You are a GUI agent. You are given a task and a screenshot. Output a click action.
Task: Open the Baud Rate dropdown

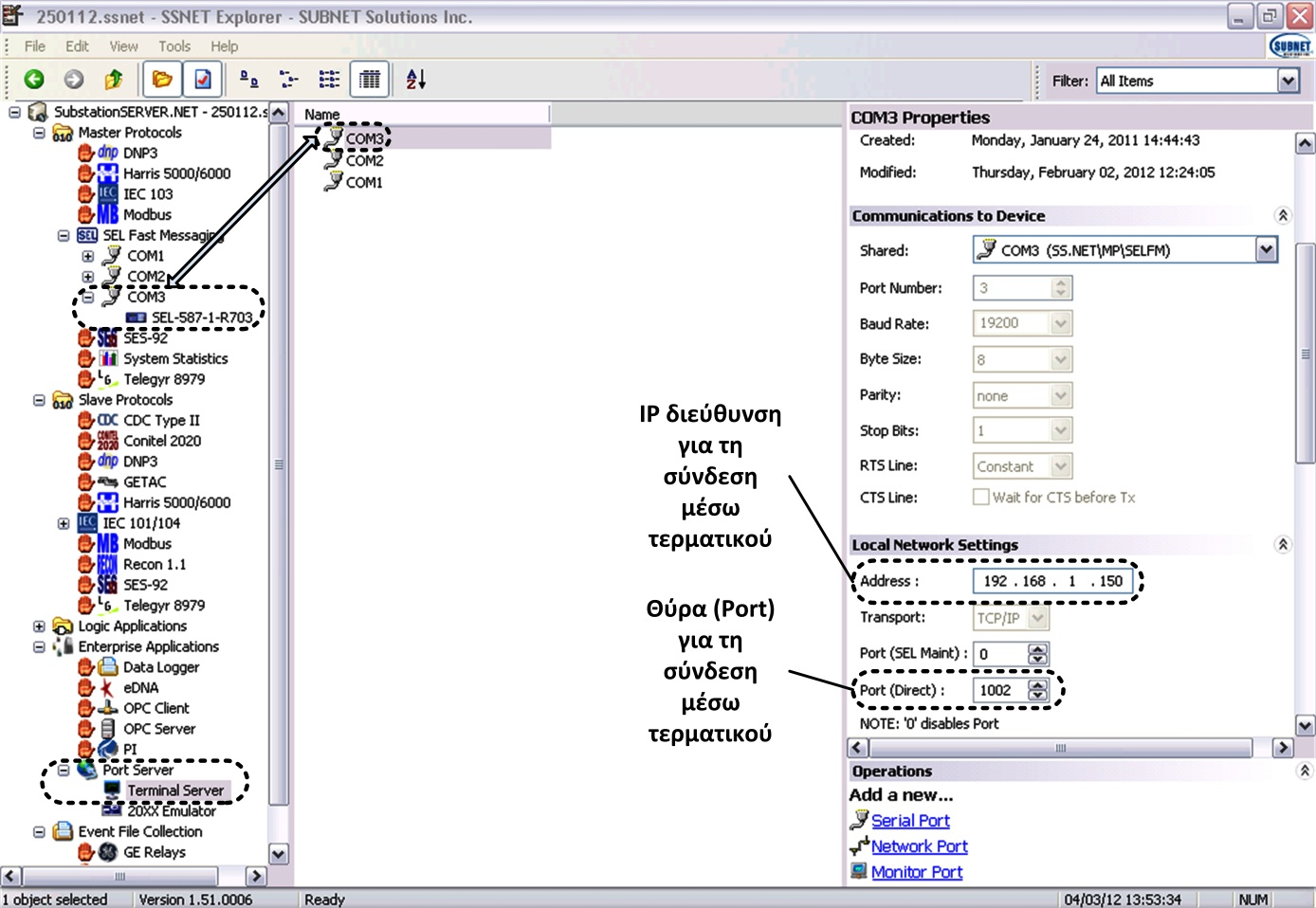(x=1061, y=323)
